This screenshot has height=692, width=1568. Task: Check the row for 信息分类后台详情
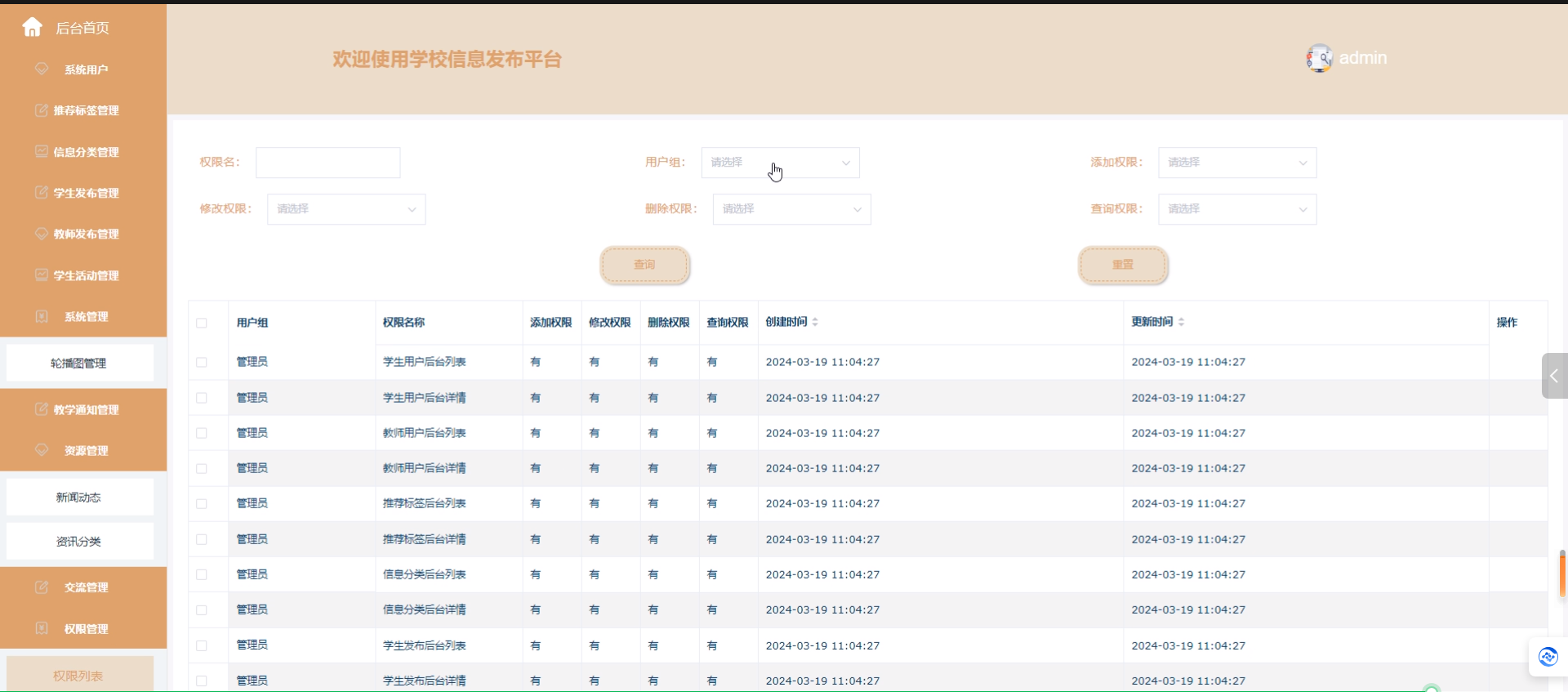click(202, 610)
